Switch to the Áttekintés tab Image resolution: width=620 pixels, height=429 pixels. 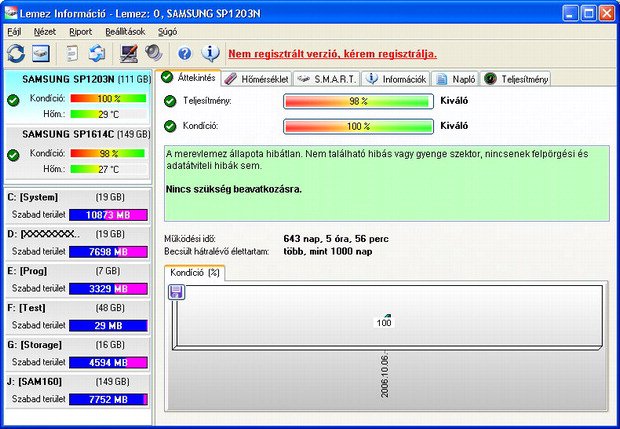(x=188, y=77)
